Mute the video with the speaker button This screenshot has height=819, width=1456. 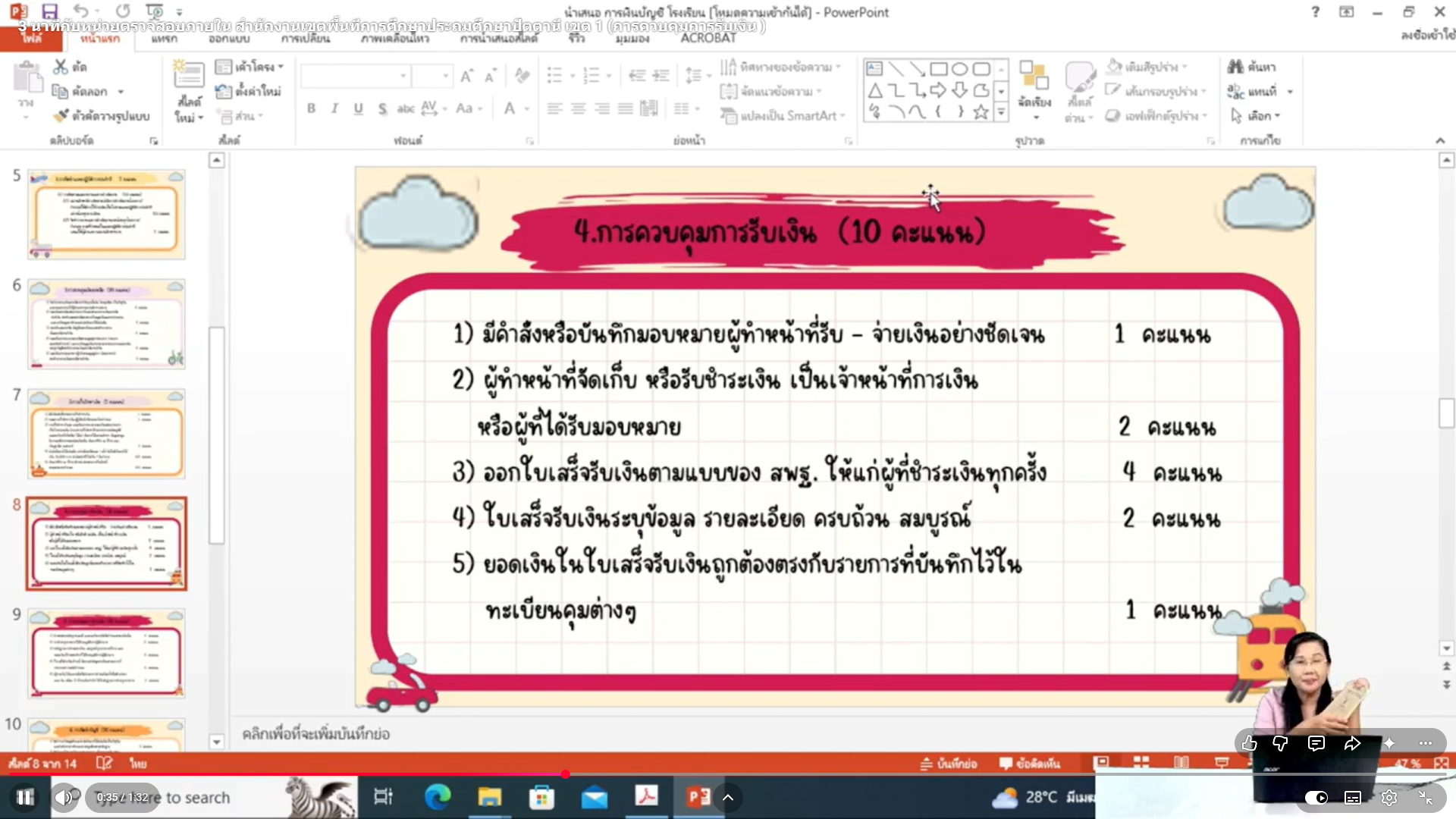64,798
